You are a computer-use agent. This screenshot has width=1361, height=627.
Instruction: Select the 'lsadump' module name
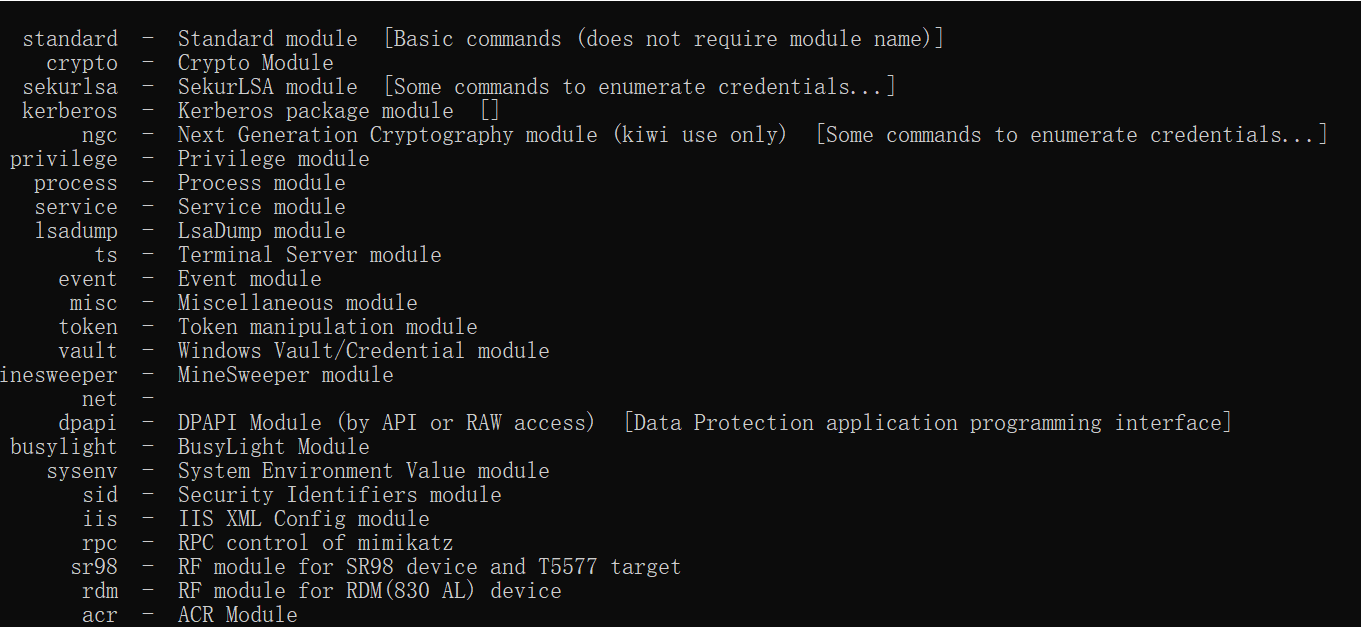click(76, 231)
